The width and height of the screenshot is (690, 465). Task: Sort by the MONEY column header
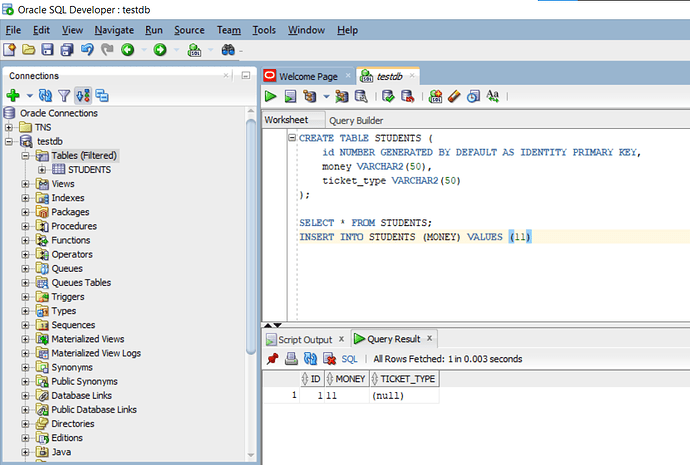point(346,379)
